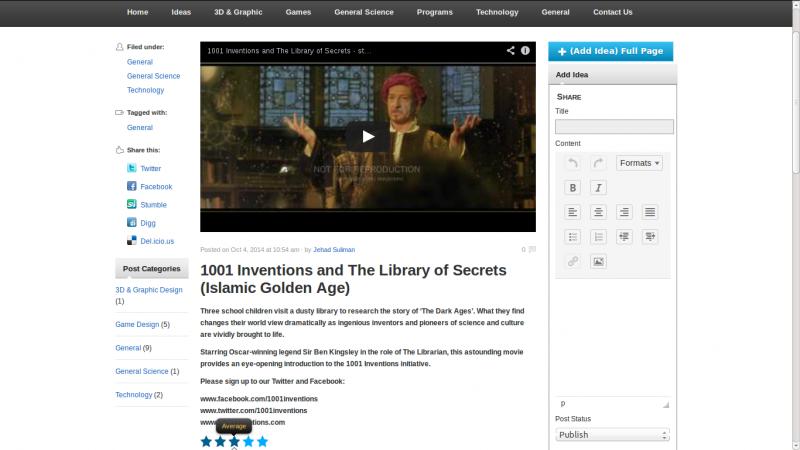Center align text in editor
800x450 pixels.
(x=598, y=212)
